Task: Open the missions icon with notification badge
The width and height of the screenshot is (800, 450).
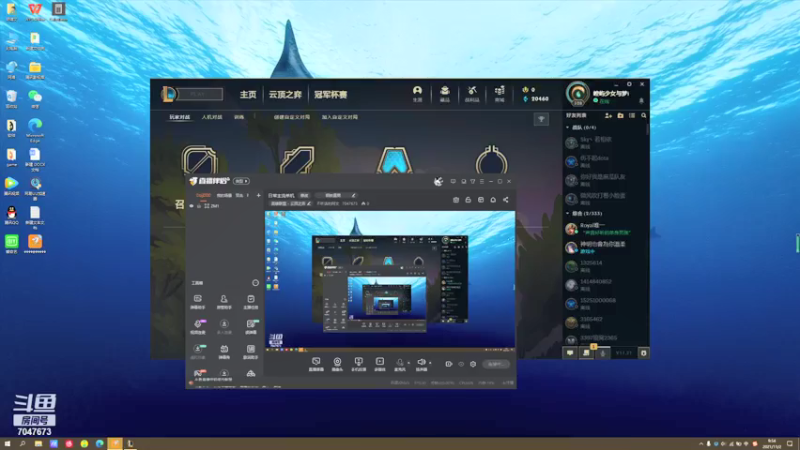Action: (x=587, y=352)
